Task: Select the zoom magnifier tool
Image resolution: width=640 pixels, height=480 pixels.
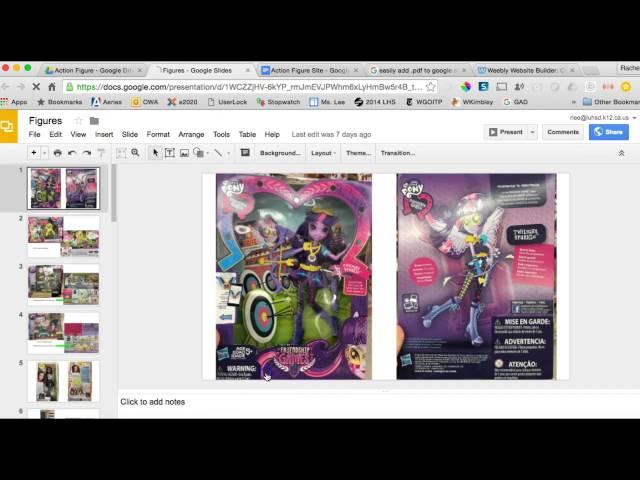Action: (135, 153)
